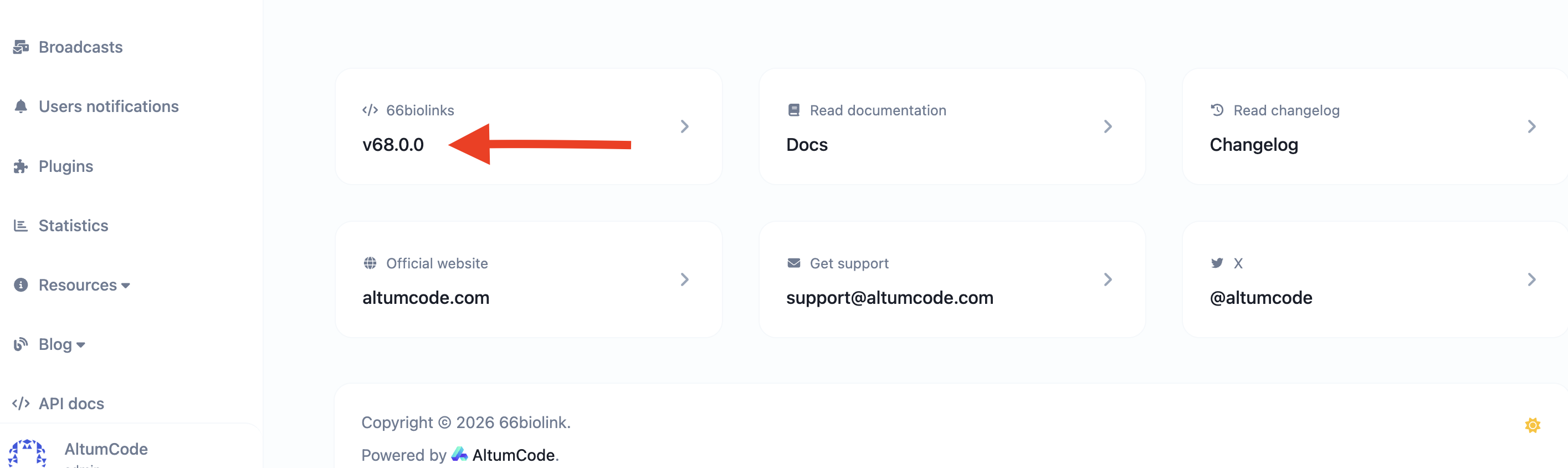Open Users notifications in the sidebar
The image size is (1568, 468).
(109, 106)
